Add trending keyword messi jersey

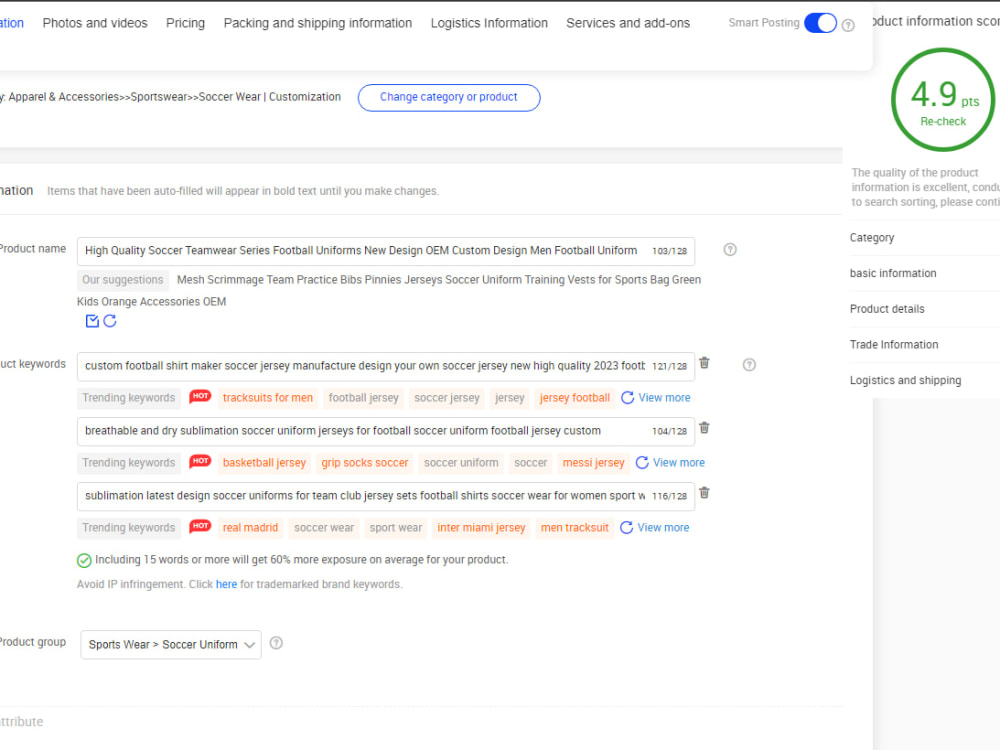coord(593,463)
